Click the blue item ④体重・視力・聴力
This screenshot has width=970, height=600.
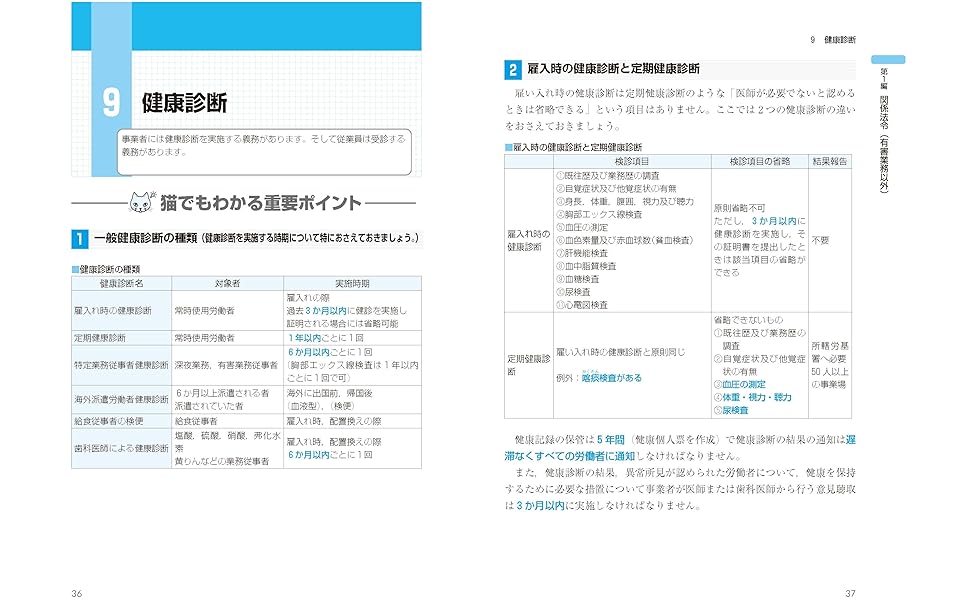pyautogui.click(x=752, y=397)
